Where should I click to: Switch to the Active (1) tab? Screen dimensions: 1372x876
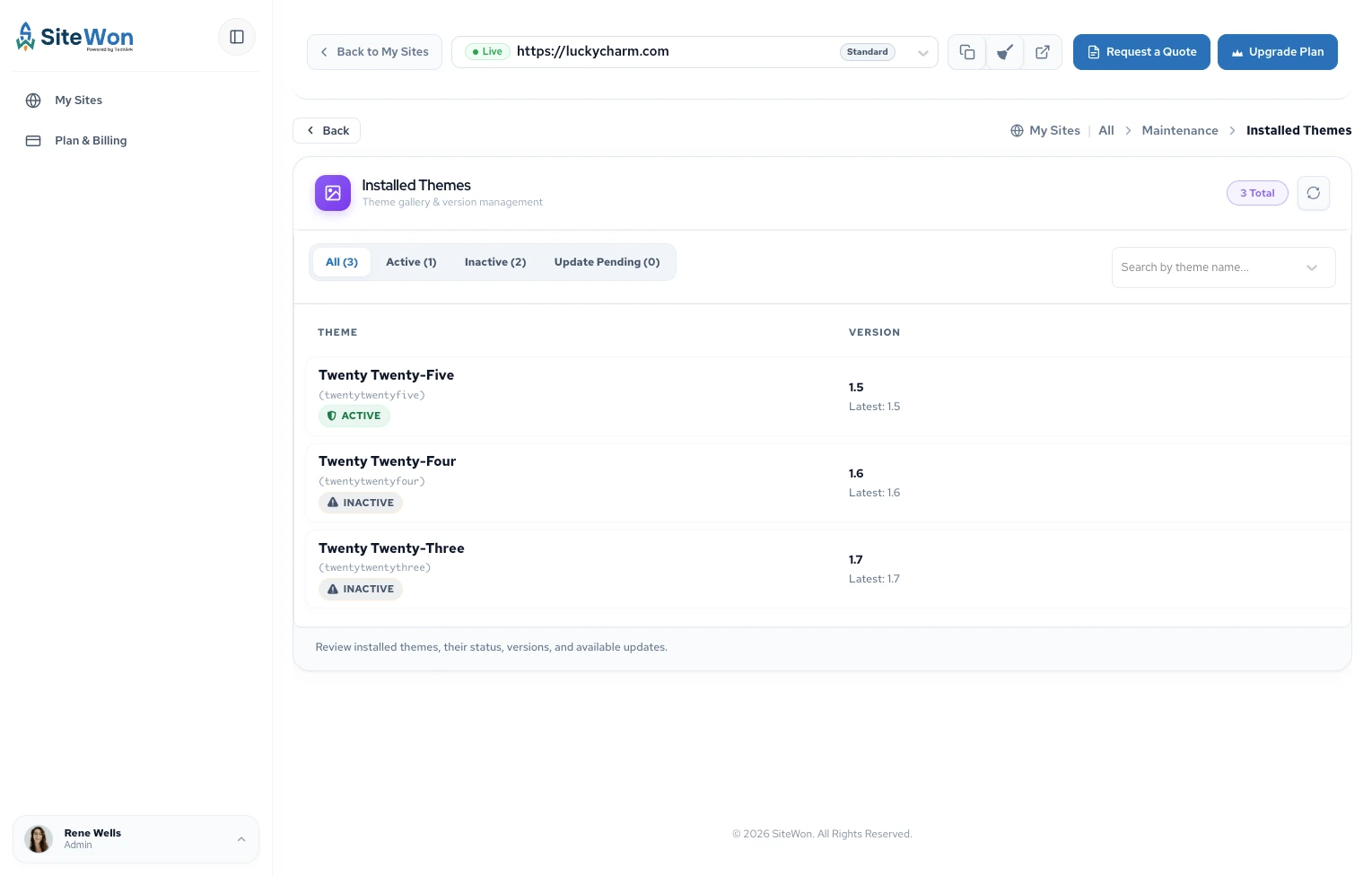(x=411, y=262)
